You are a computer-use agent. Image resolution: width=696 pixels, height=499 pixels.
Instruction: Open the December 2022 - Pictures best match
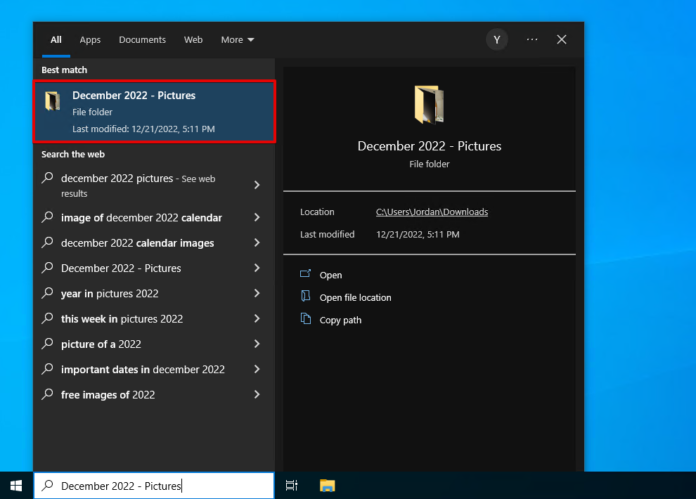pos(154,111)
